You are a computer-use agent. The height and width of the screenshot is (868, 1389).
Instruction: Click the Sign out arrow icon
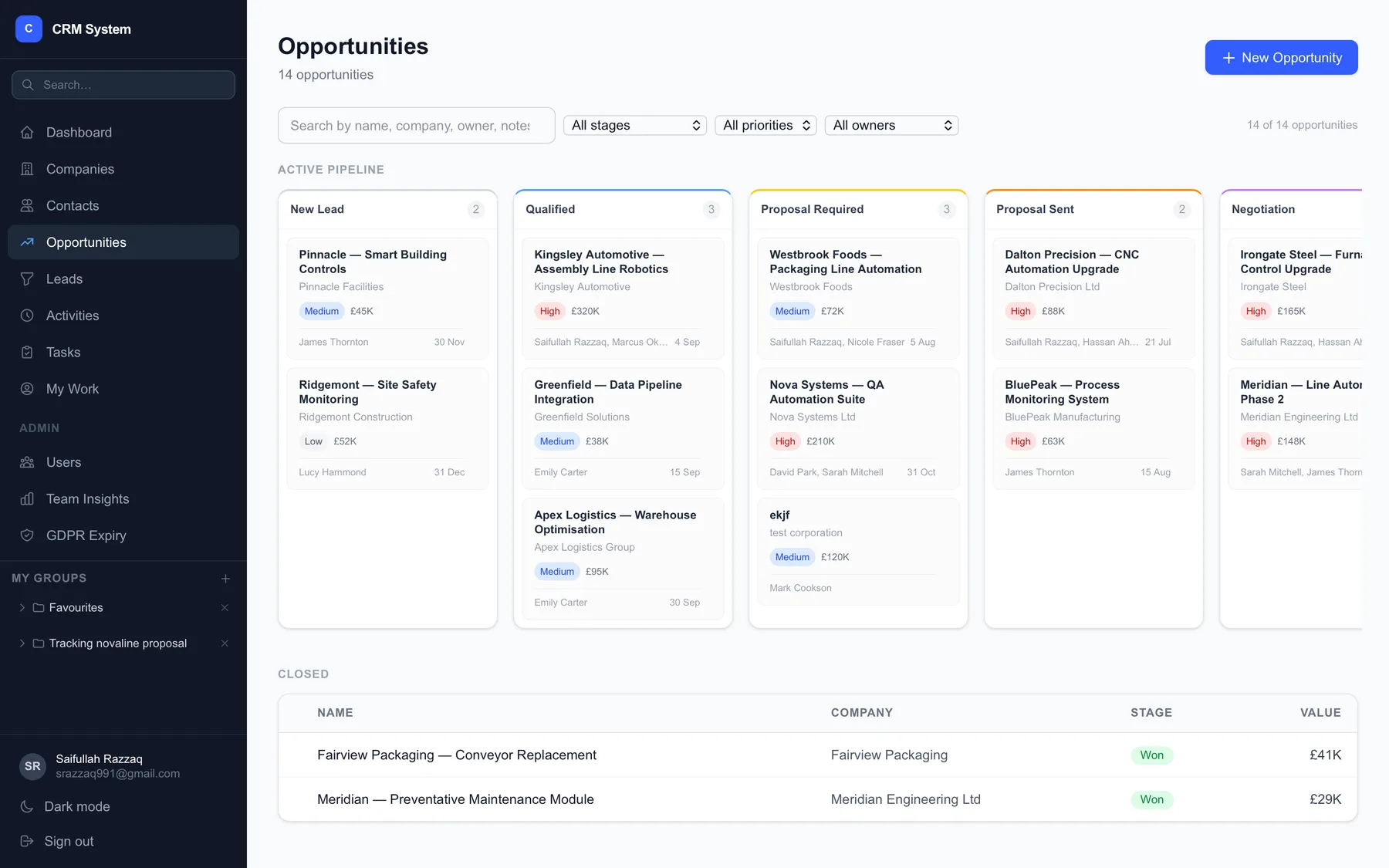pyautogui.click(x=27, y=842)
